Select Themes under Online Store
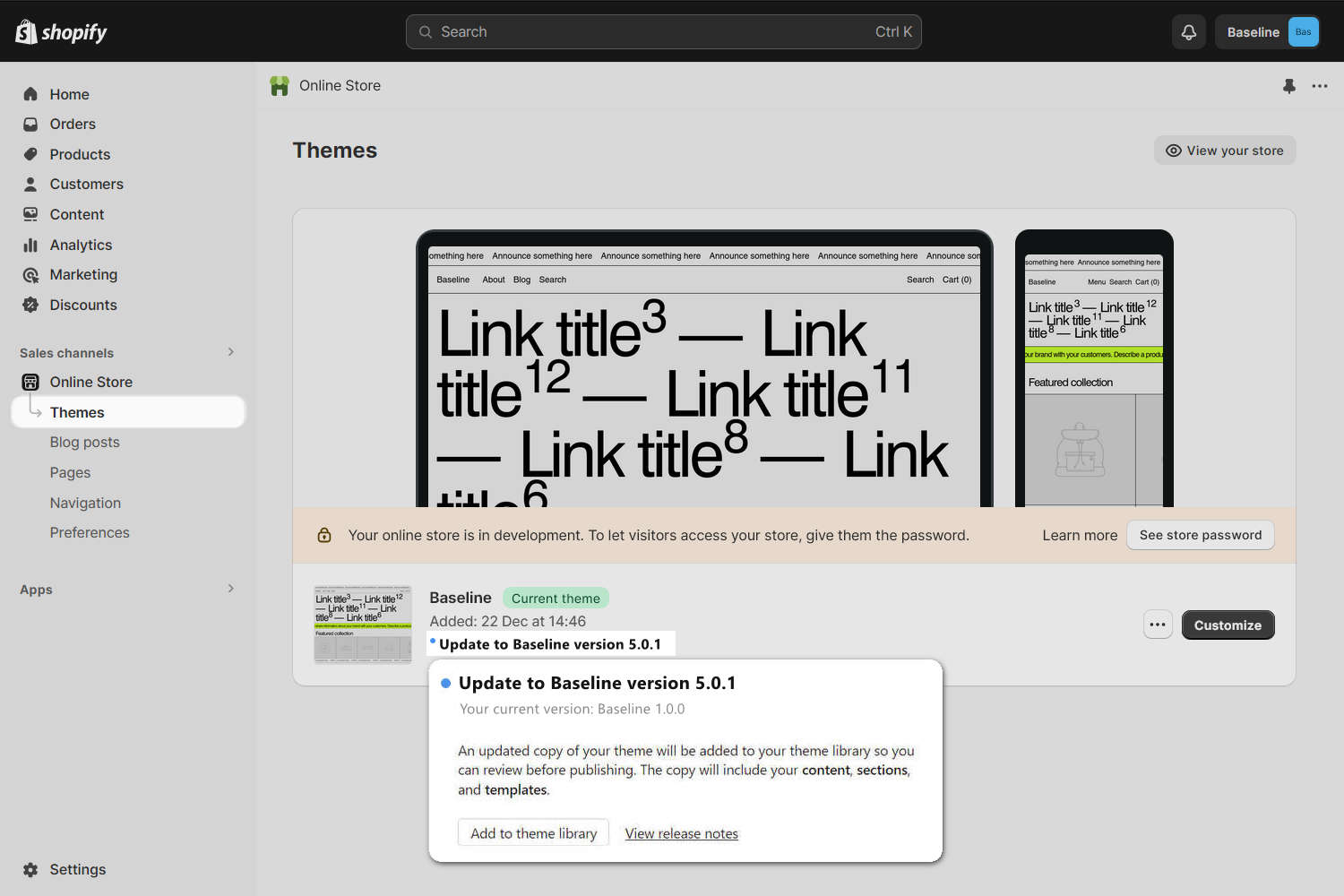This screenshot has width=1344, height=896. [77, 412]
